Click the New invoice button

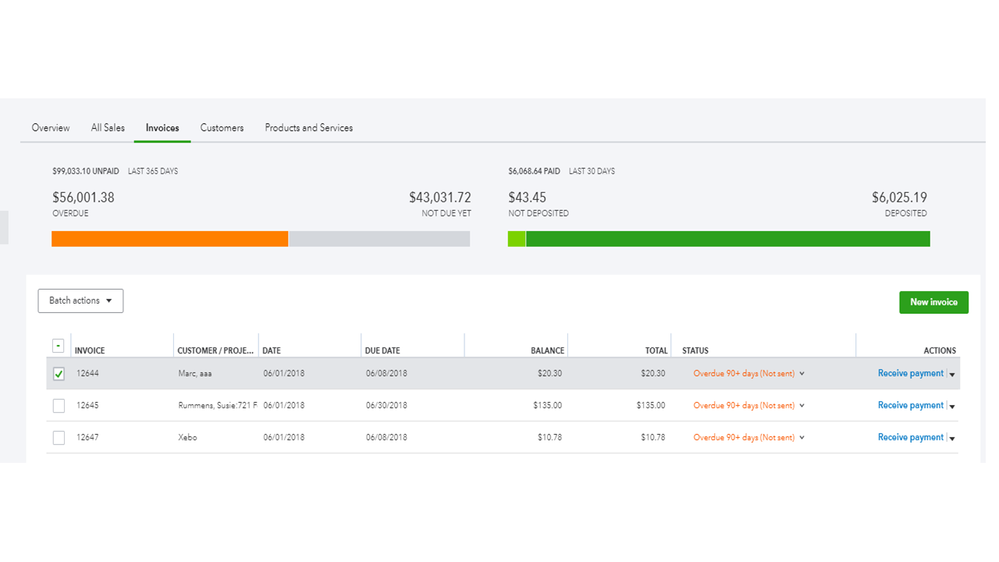(933, 302)
